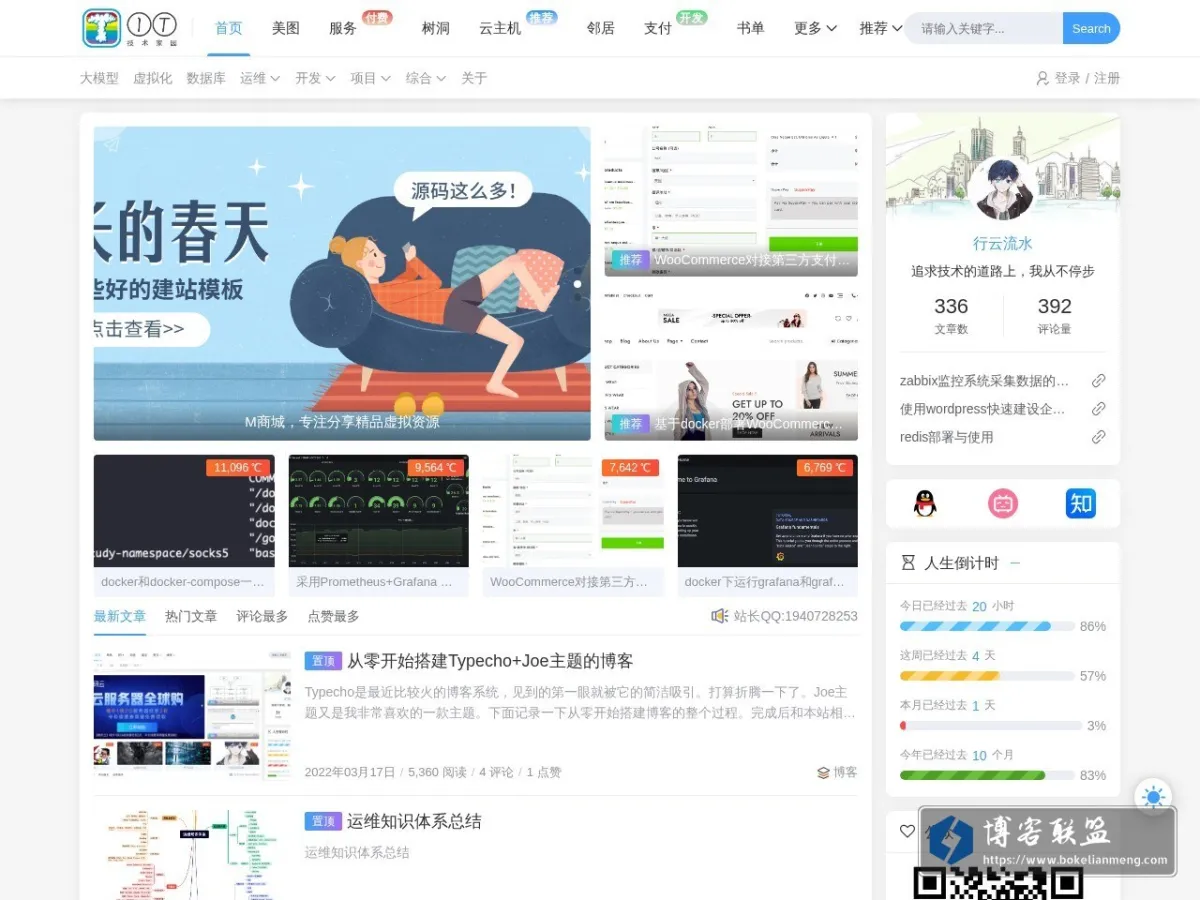Image resolution: width=1200 pixels, height=900 pixels.
Task: Select the 点赞最多 tab
Action: pyautogui.click(x=333, y=616)
